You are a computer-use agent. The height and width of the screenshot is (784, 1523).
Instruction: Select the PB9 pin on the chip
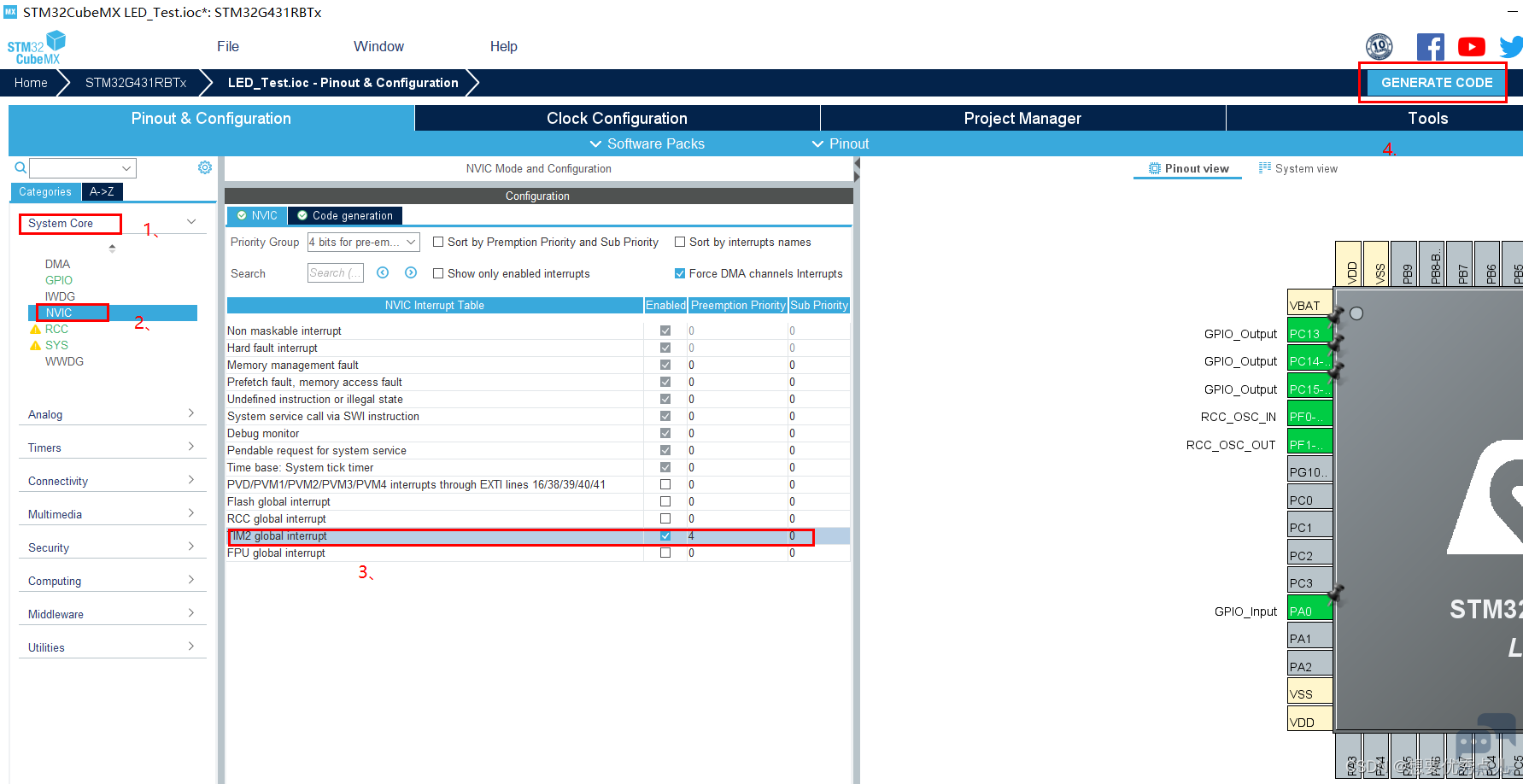pyautogui.click(x=1405, y=264)
